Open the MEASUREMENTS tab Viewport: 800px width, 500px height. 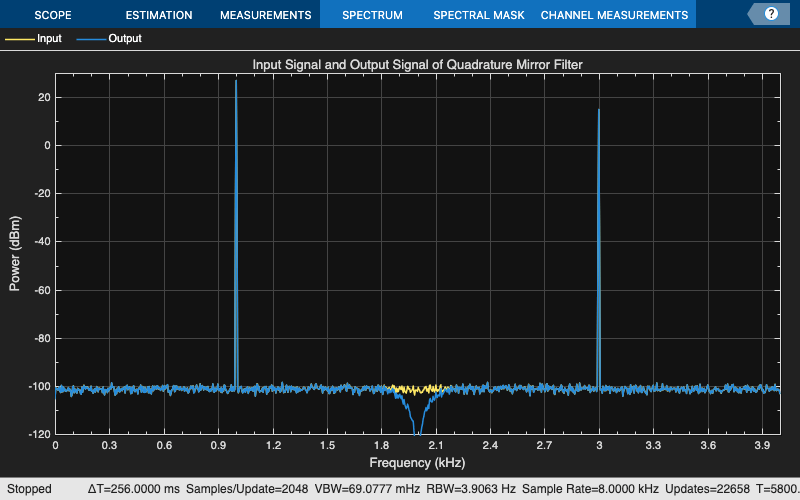coord(265,15)
